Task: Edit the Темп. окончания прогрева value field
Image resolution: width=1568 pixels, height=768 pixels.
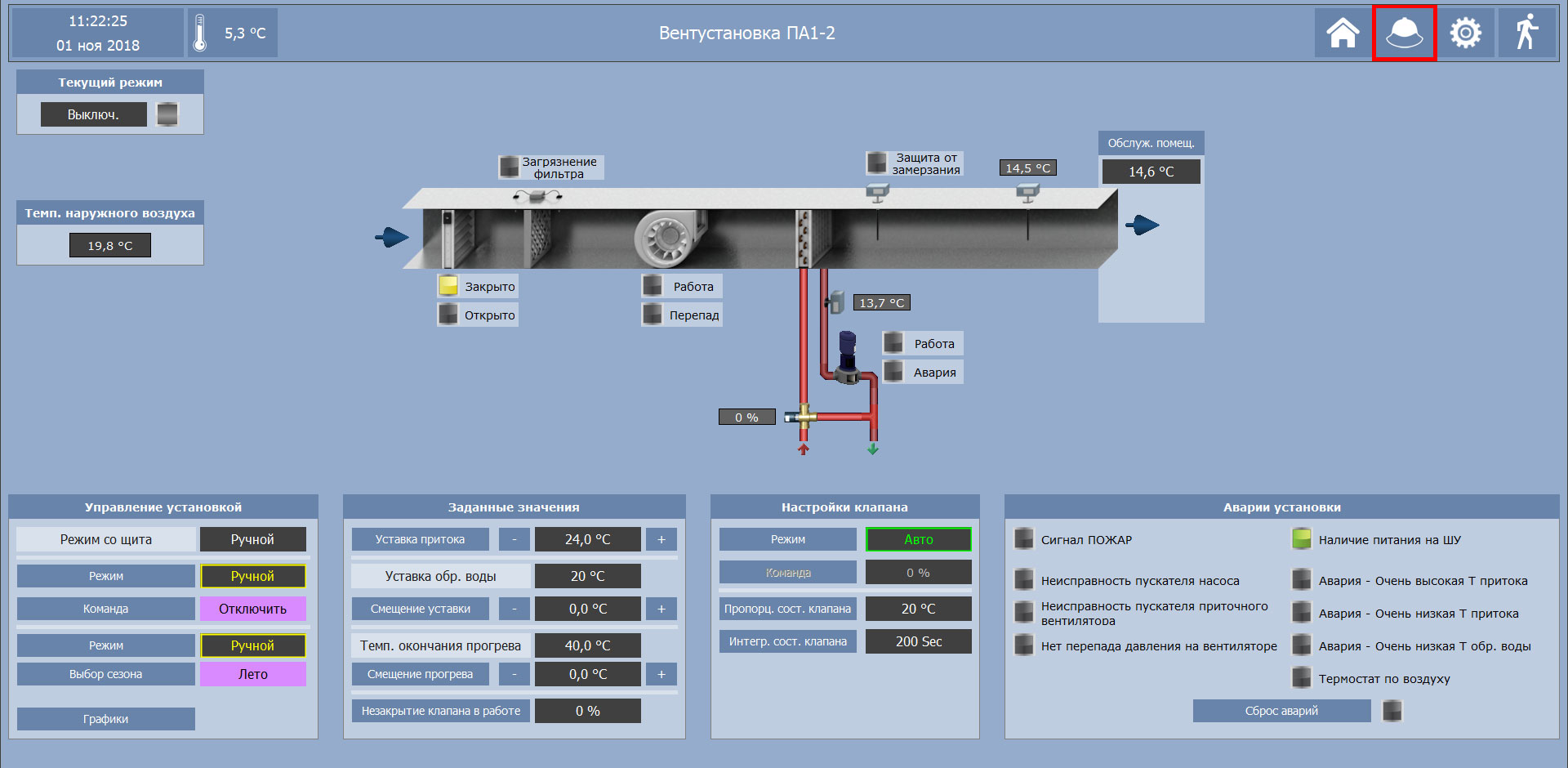Action: point(587,645)
